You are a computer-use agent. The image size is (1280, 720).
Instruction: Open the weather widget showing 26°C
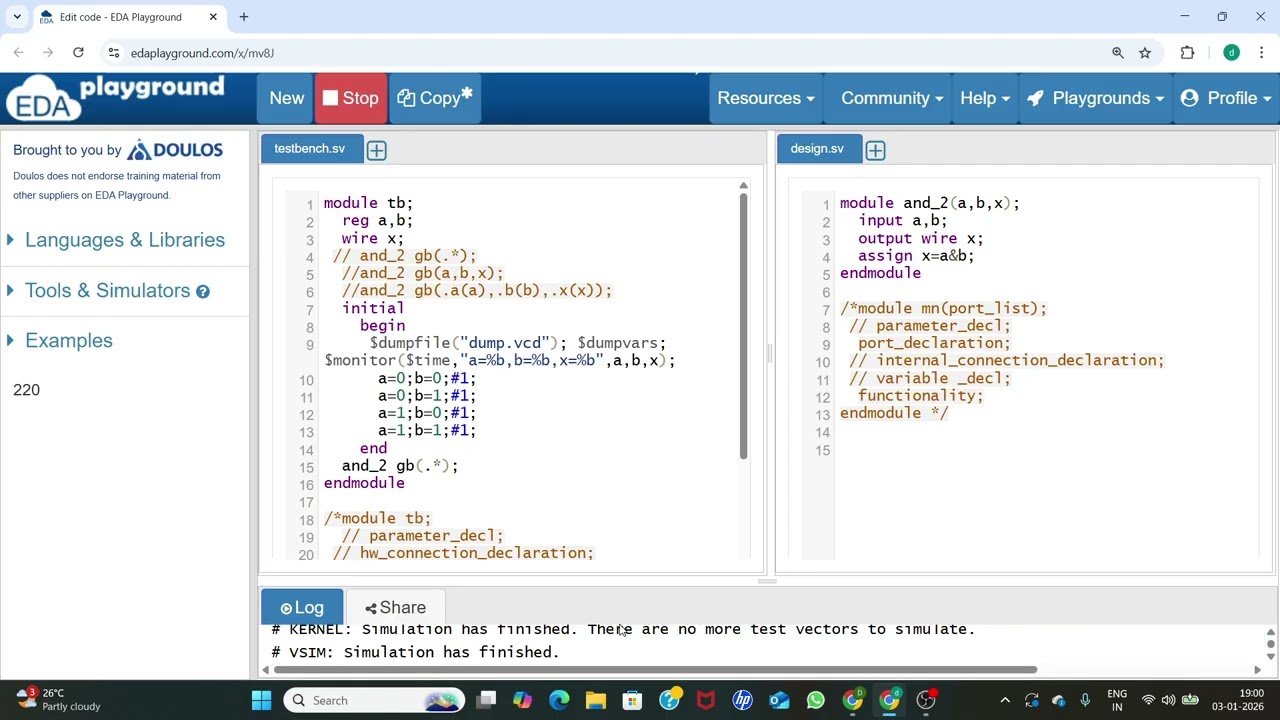point(58,699)
